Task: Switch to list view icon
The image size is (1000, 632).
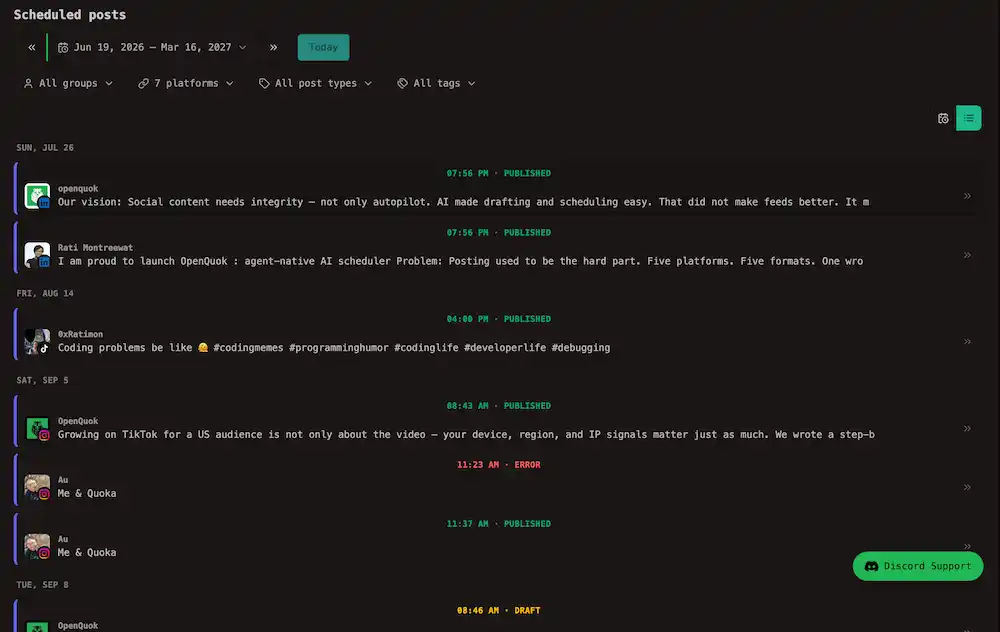Action: pos(968,118)
